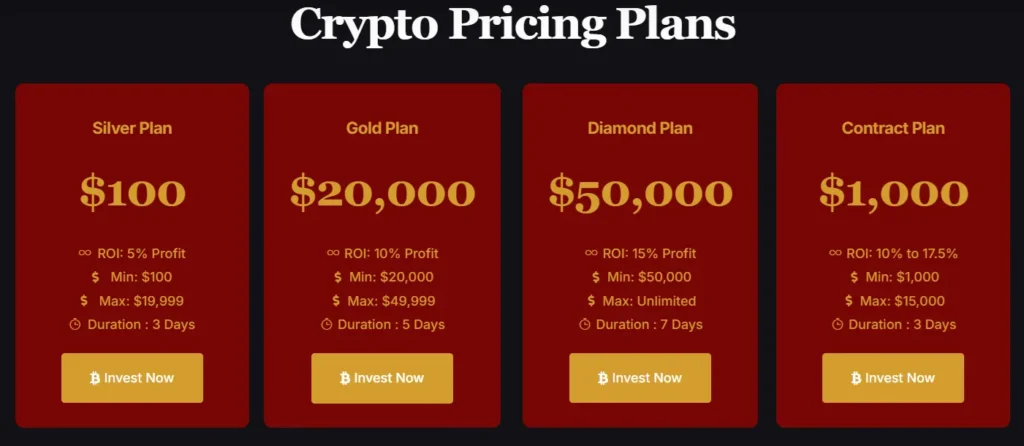Select the Silver Plan title
Image resolution: width=1024 pixels, height=446 pixels.
132,128
